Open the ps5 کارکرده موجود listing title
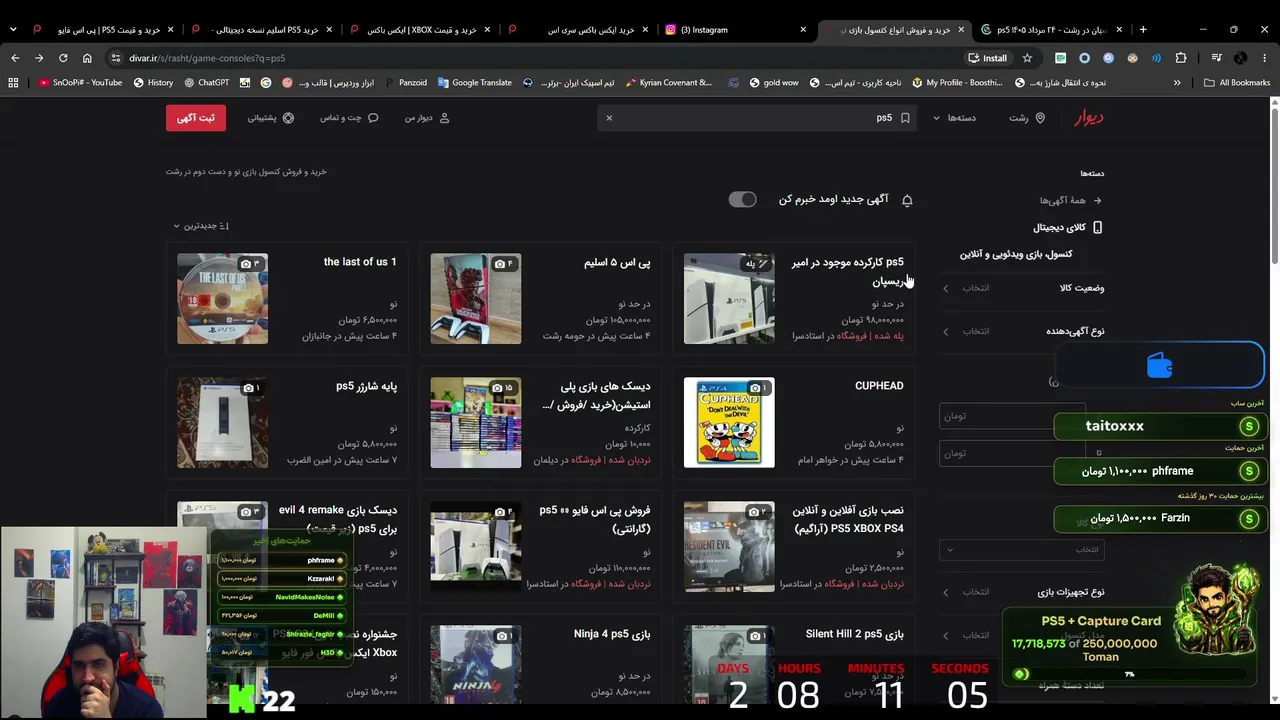This screenshot has width=1280, height=720. (x=848, y=272)
